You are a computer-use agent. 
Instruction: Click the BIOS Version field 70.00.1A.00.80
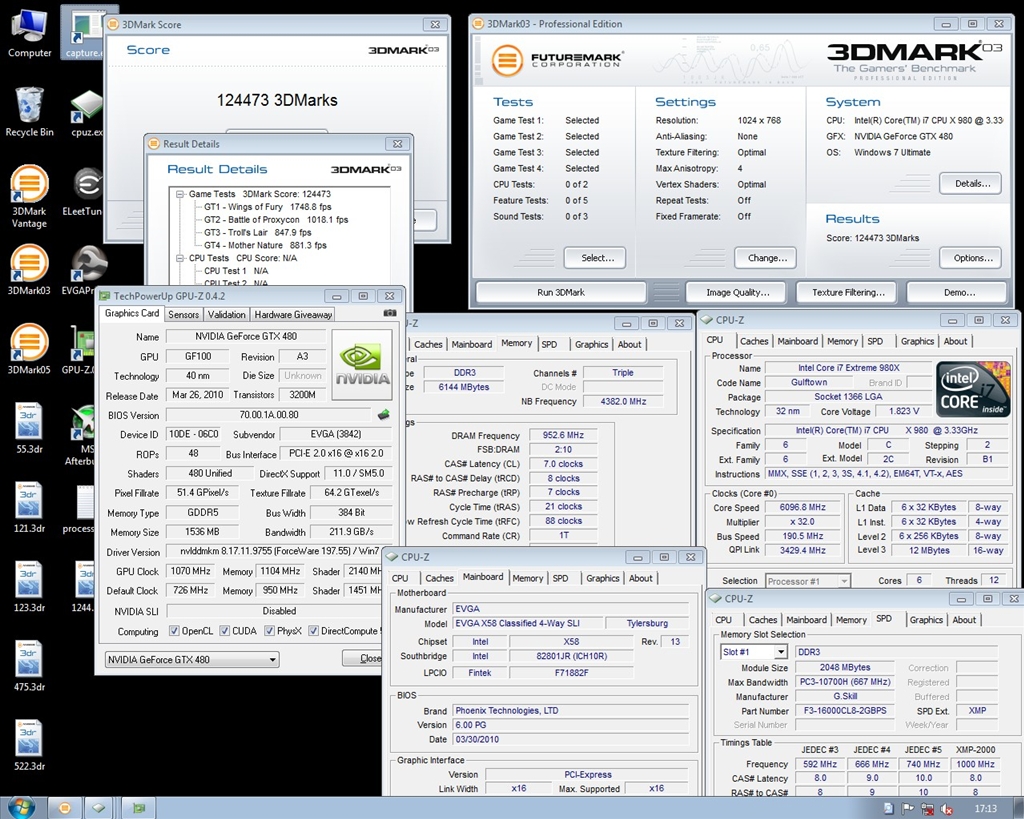point(268,415)
